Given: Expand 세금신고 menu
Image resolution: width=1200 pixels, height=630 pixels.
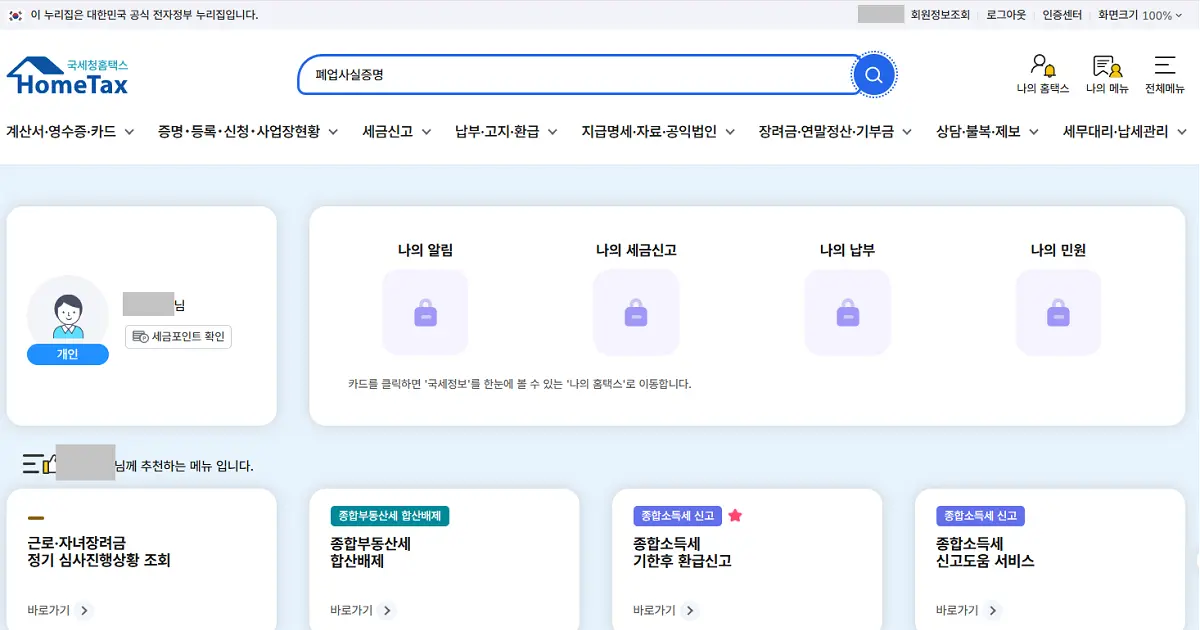Looking at the screenshot, I should [x=397, y=131].
